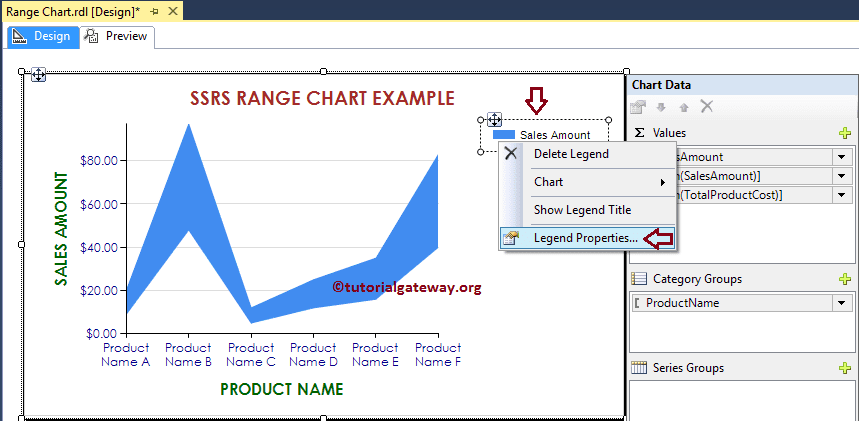Expand the SalesAmount series dropdown

tap(841, 157)
